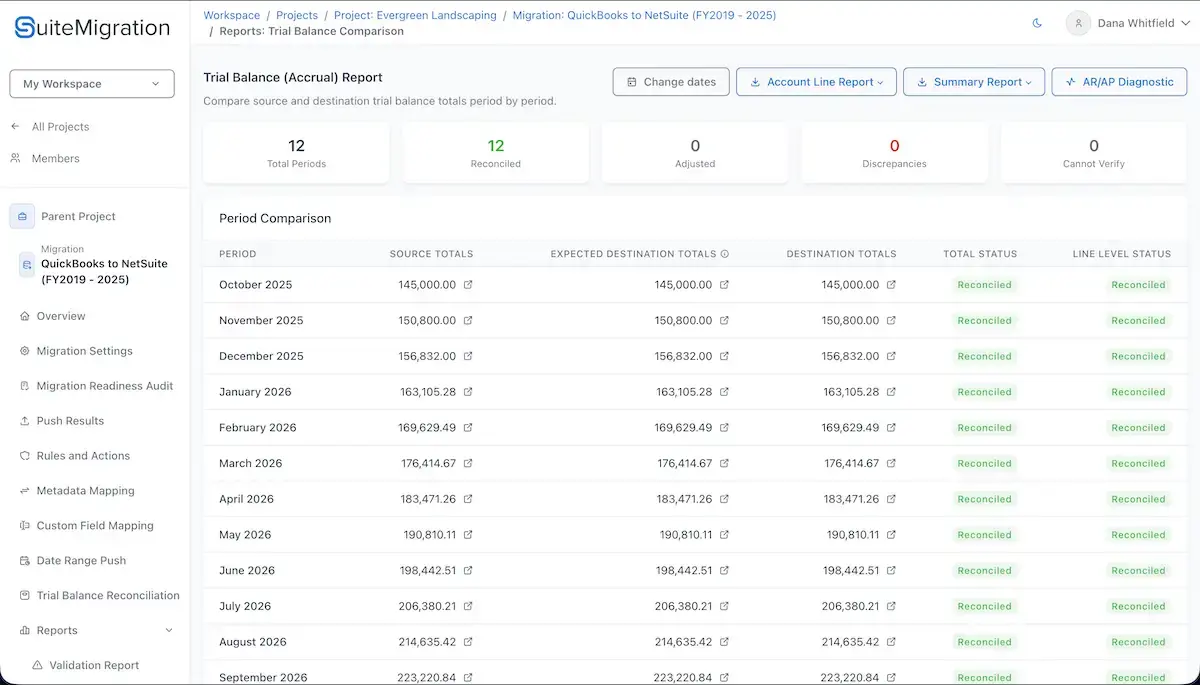Click the Source Totals column header
The height and width of the screenshot is (685, 1200).
click(431, 254)
